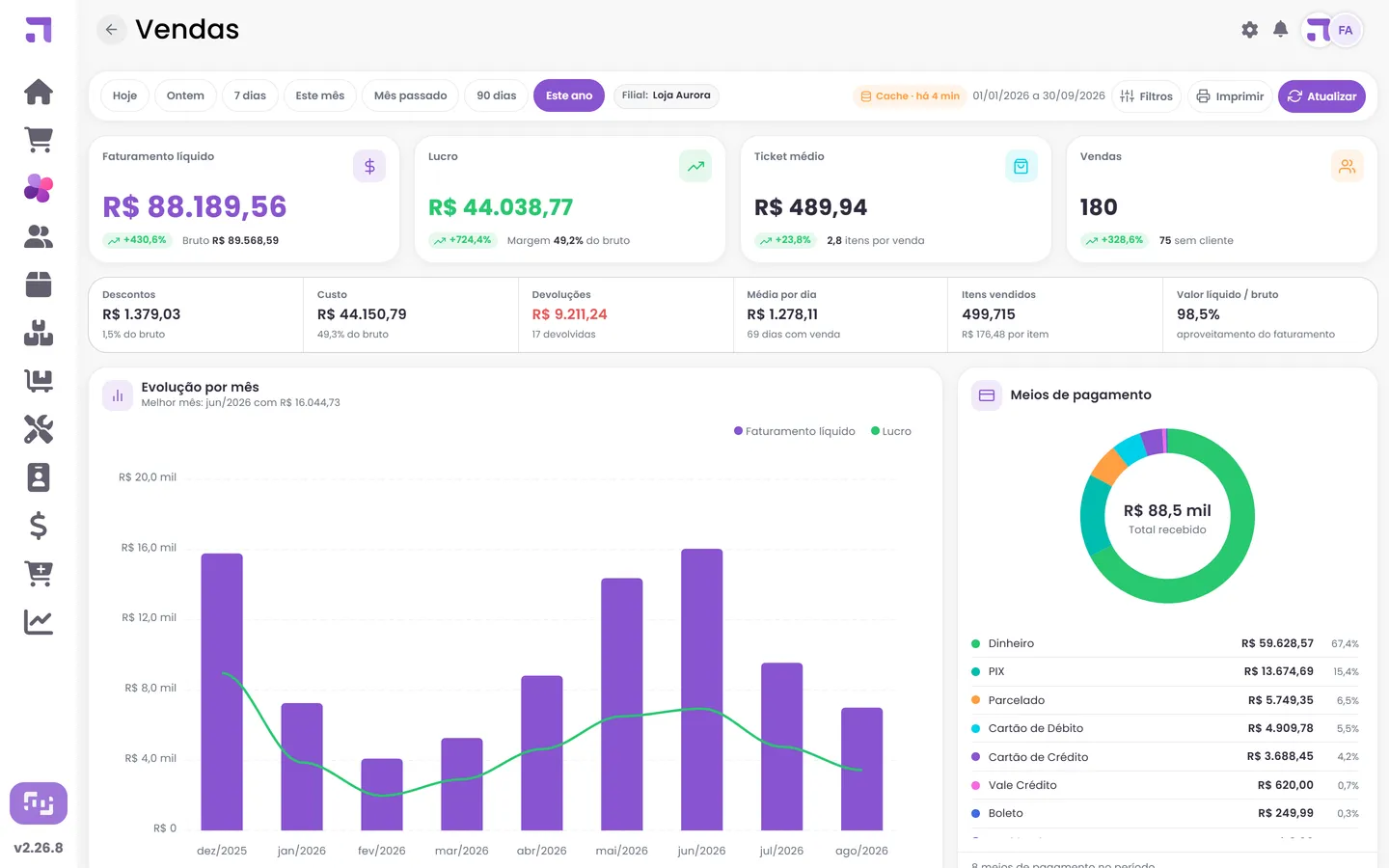Open the line chart reports sidebar icon
Viewport: 1389px width, 868px height.
tap(39, 622)
